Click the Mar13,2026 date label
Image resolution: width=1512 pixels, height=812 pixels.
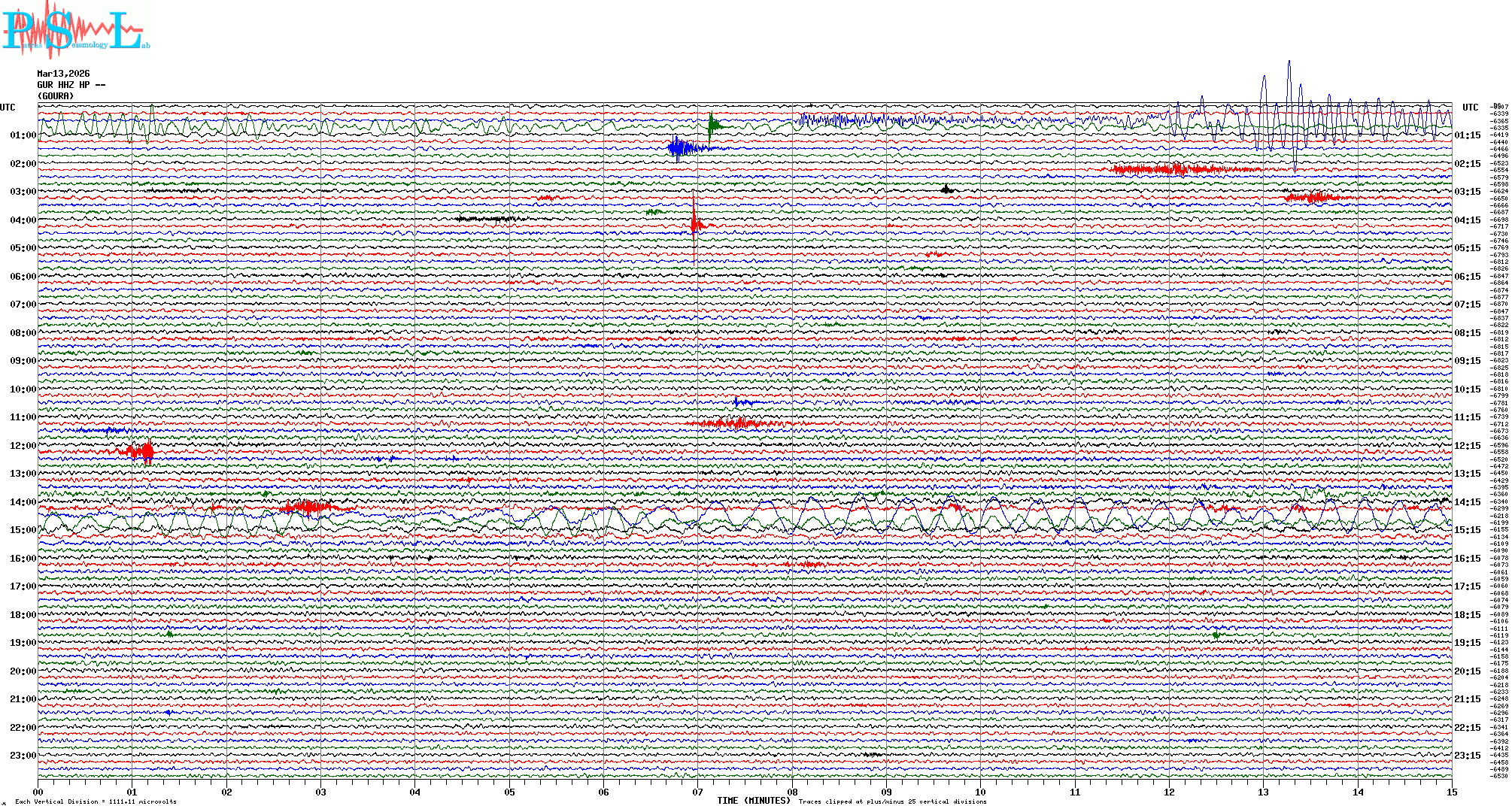pos(63,74)
